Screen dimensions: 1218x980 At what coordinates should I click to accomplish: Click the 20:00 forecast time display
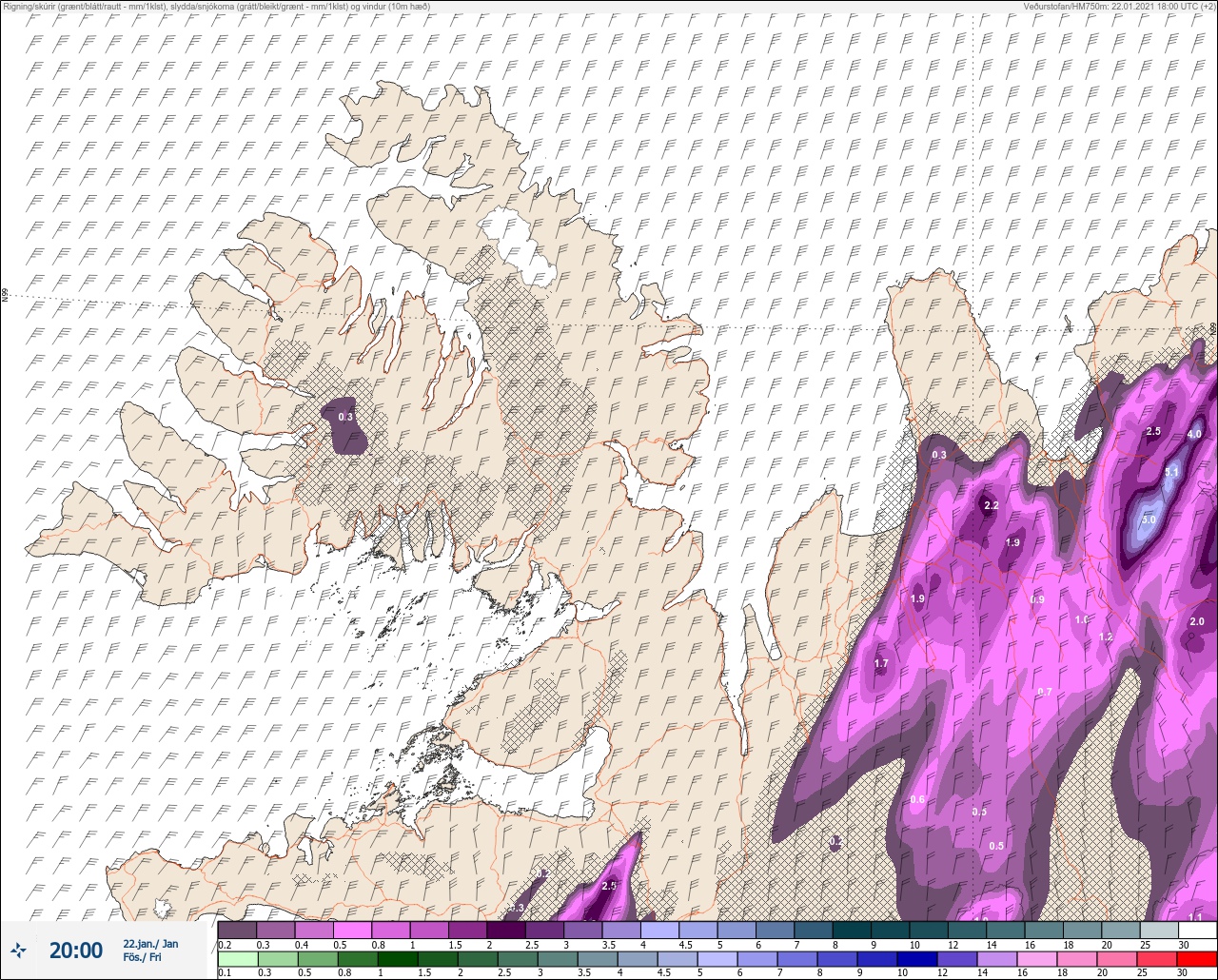pyautogui.click(x=75, y=950)
